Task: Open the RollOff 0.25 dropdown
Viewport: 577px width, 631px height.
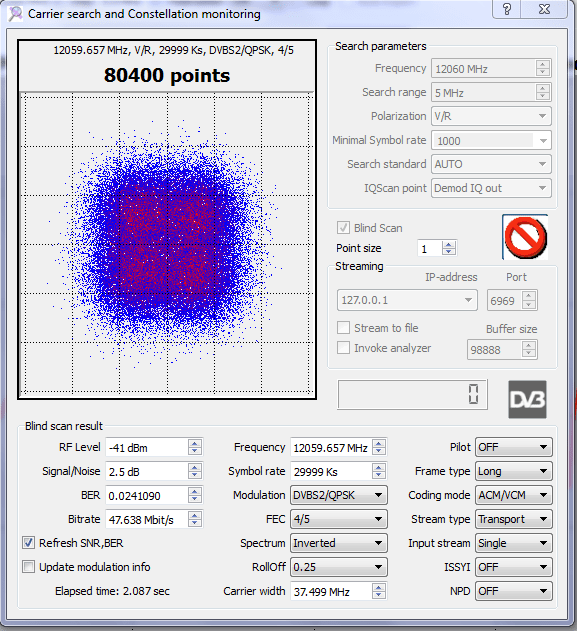Action: click(339, 567)
